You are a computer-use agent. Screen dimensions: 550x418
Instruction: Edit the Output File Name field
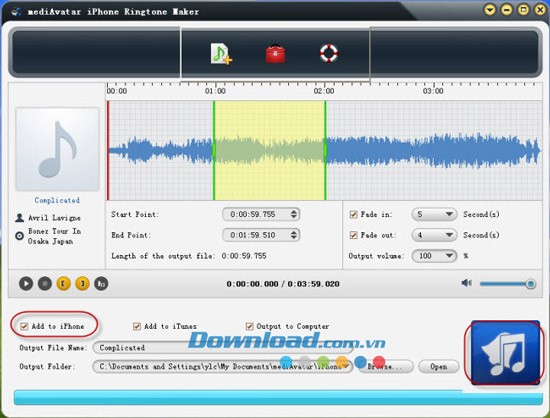click(x=223, y=348)
